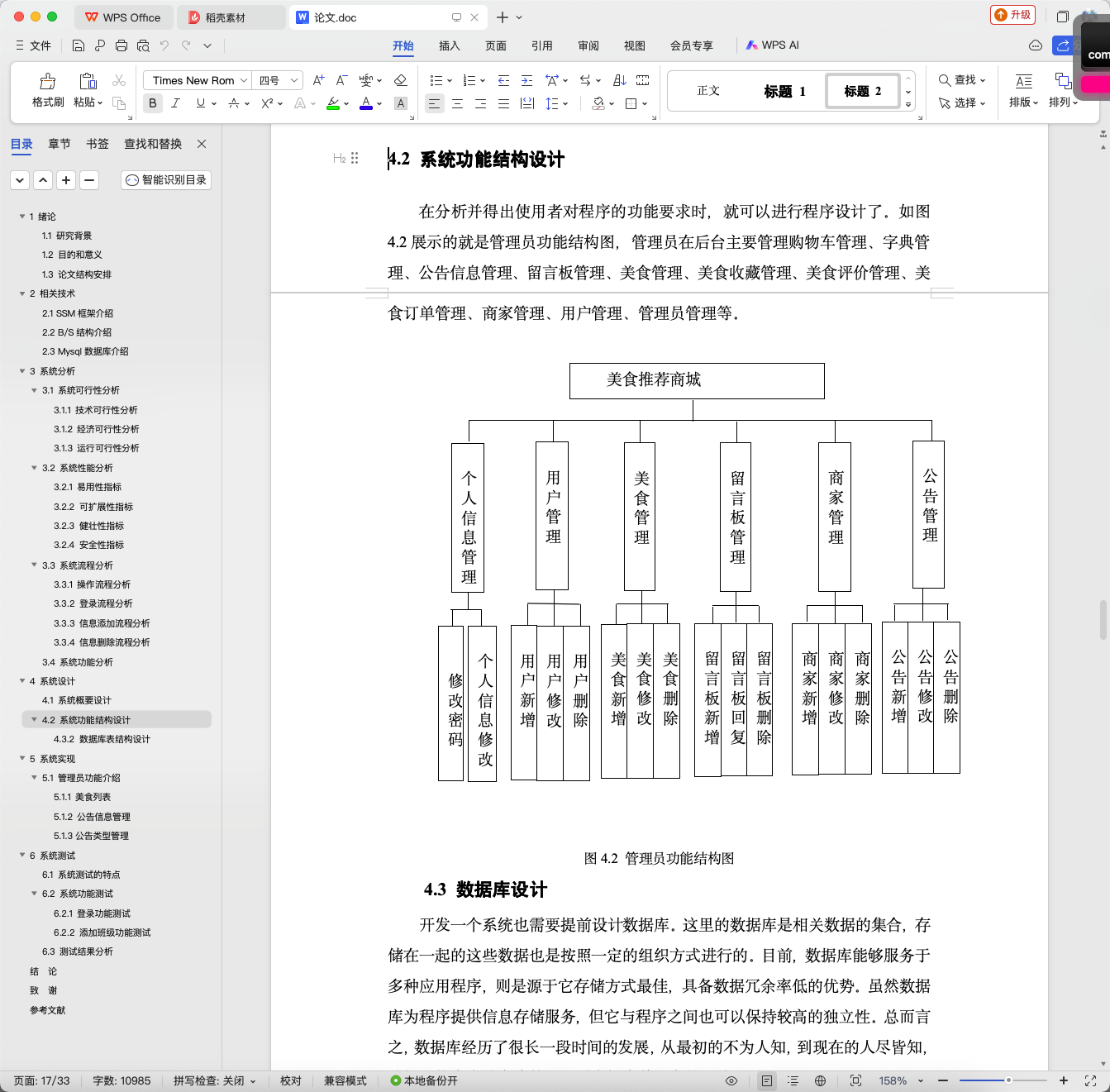This screenshot has width=1110, height=1092.
Task: Toggle eye protection mode in status bar
Action: click(731, 1080)
